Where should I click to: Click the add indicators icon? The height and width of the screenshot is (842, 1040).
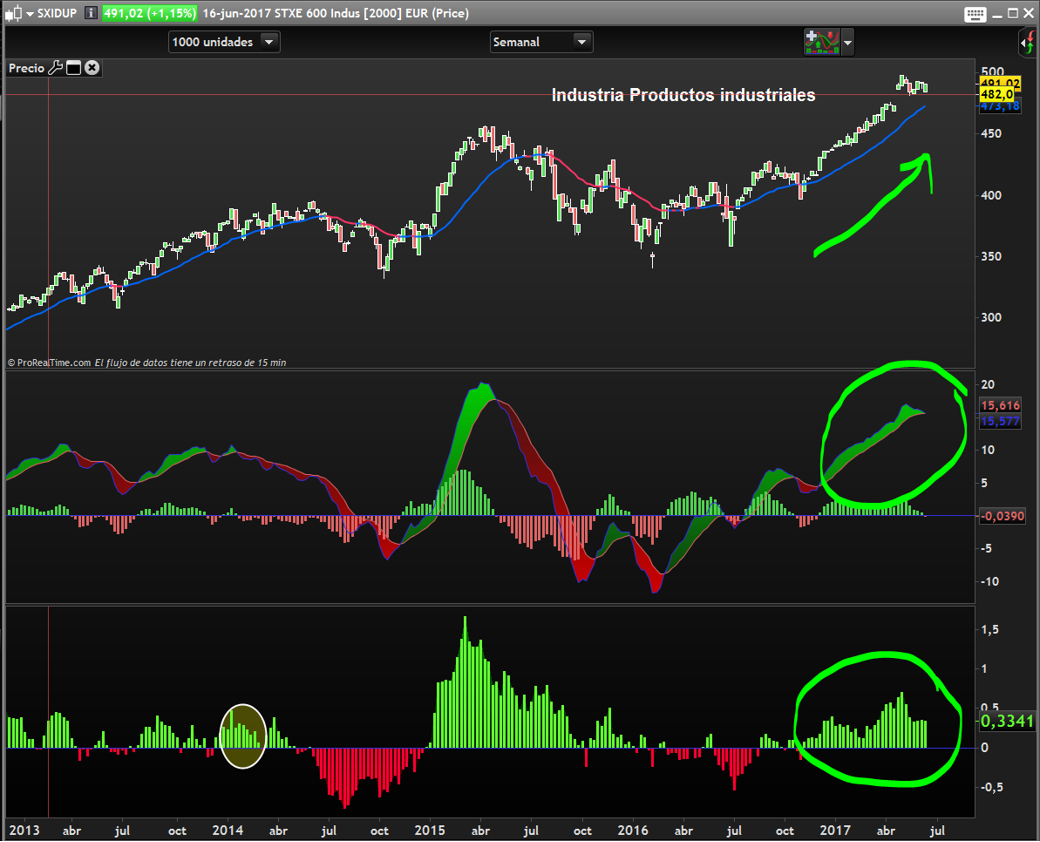pos(822,42)
